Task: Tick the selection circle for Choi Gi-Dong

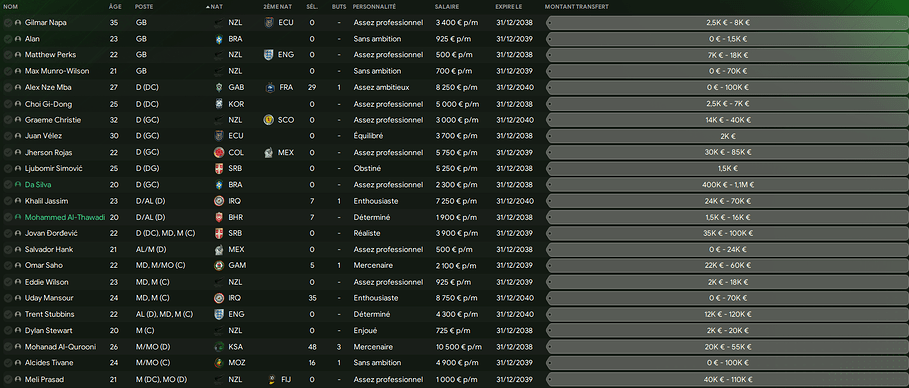Action: [8, 104]
